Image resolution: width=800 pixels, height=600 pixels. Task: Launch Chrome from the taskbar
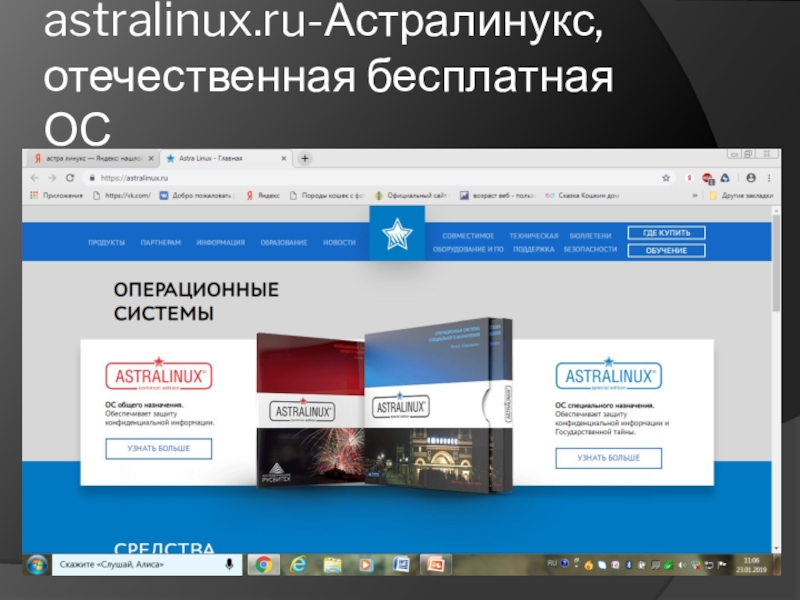263,565
